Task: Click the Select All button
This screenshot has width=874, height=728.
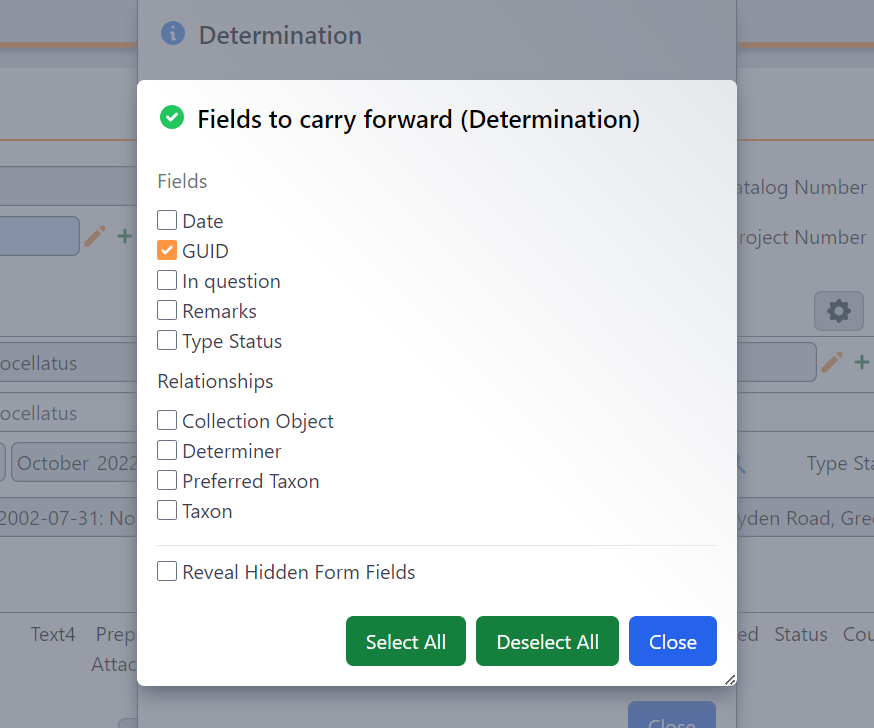Action: (405, 641)
